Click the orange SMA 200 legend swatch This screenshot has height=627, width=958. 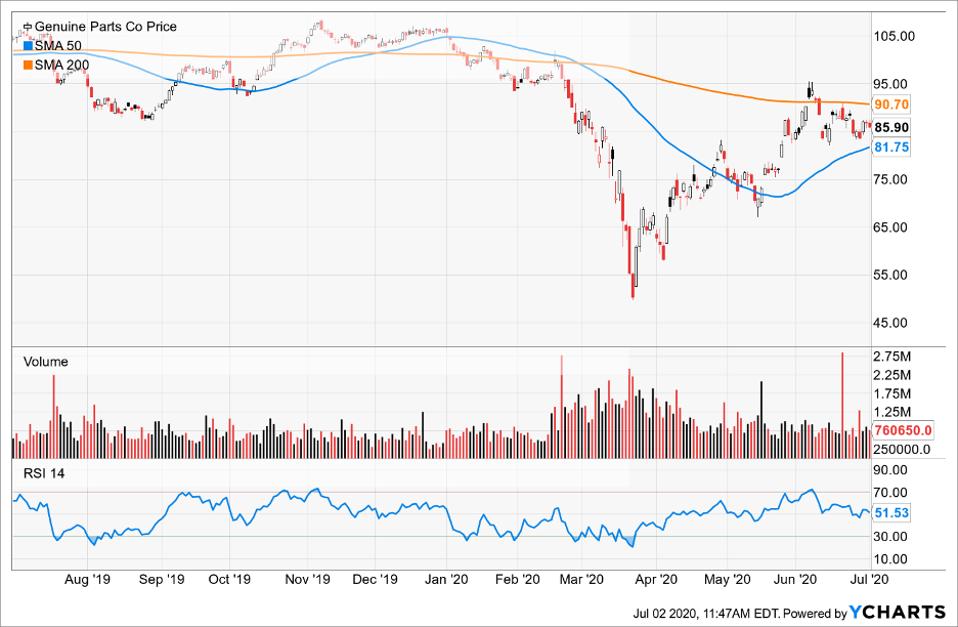27,65
